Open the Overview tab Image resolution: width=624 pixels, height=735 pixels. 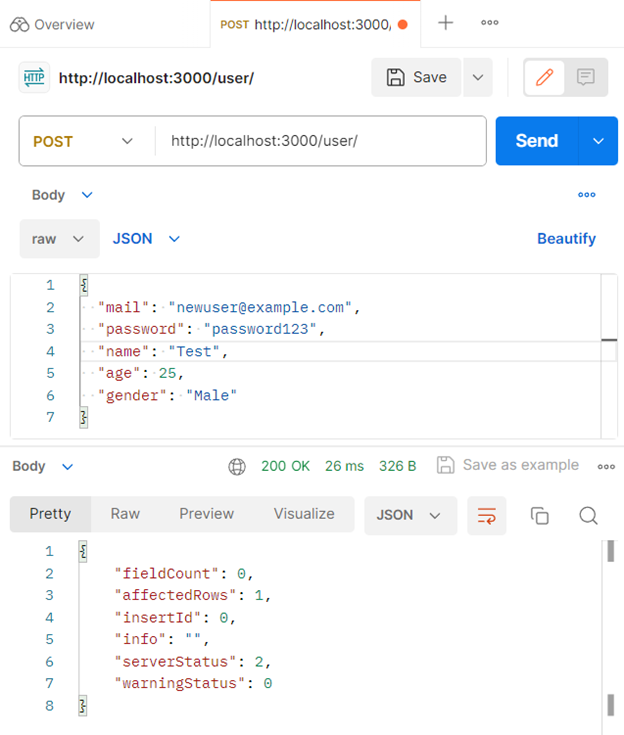53,24
